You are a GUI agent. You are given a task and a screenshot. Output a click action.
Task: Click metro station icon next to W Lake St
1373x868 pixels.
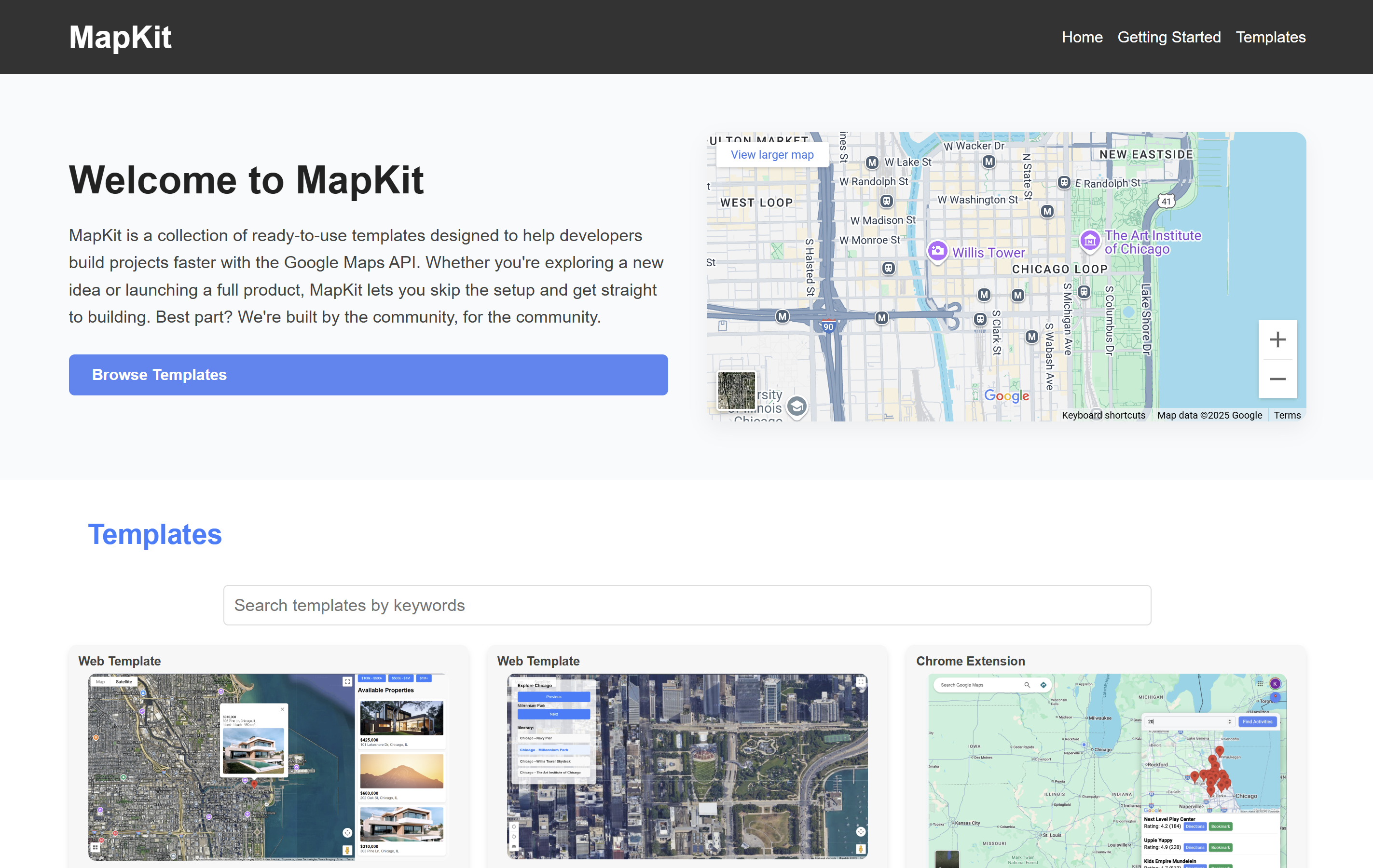pos(872,163)
